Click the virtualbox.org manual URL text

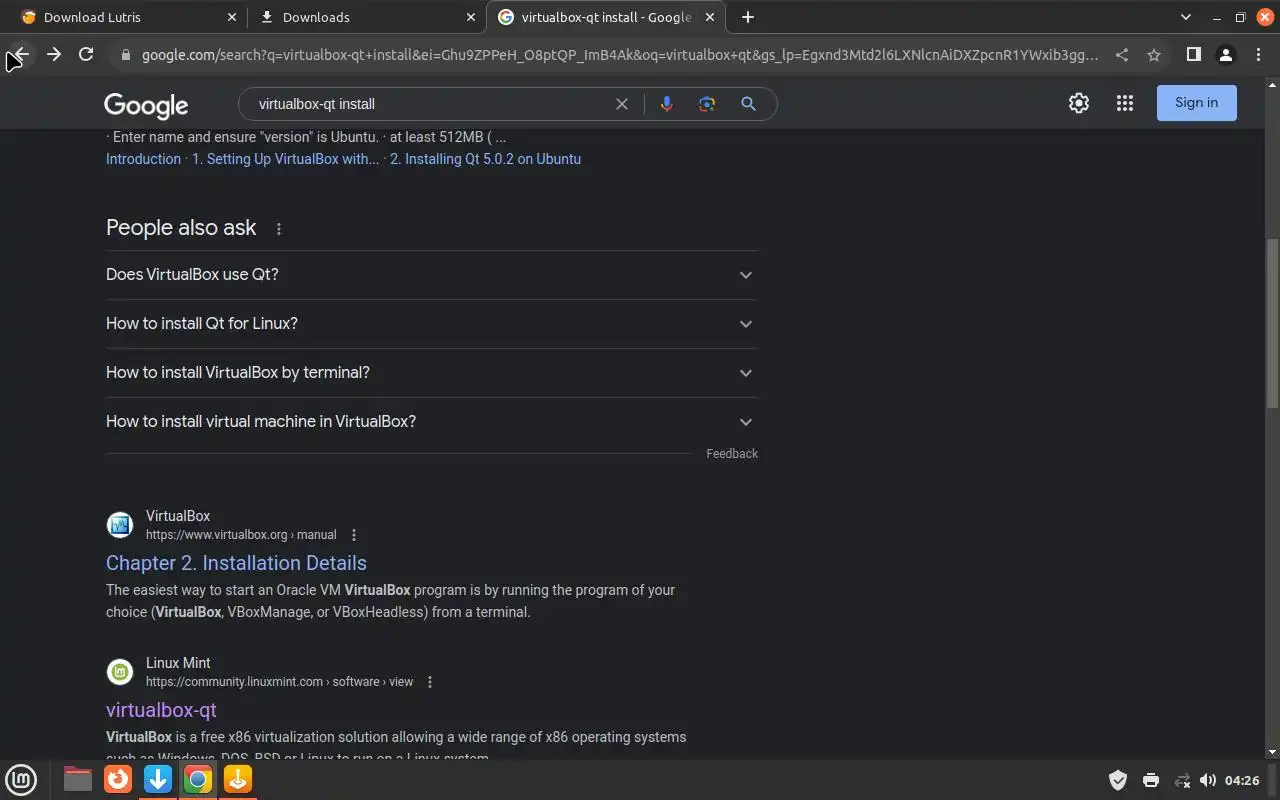coord(241,535)
